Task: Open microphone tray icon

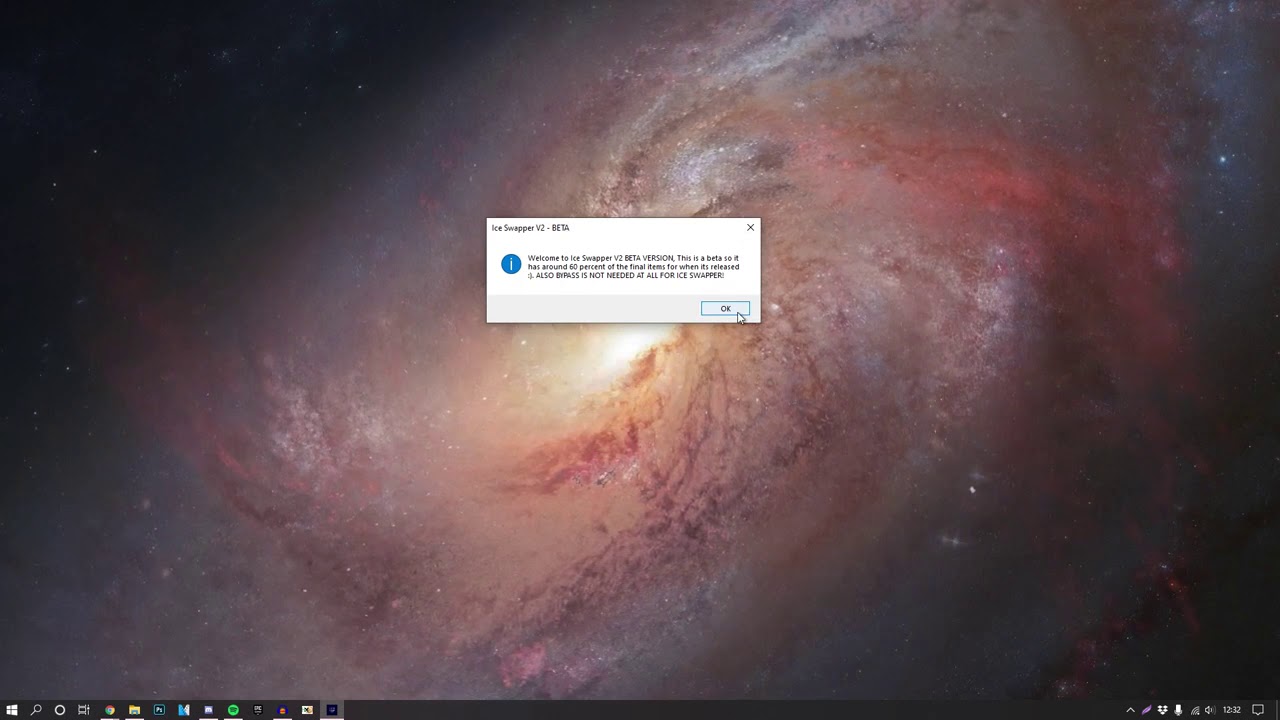Action: click(x=1179, y=710)
